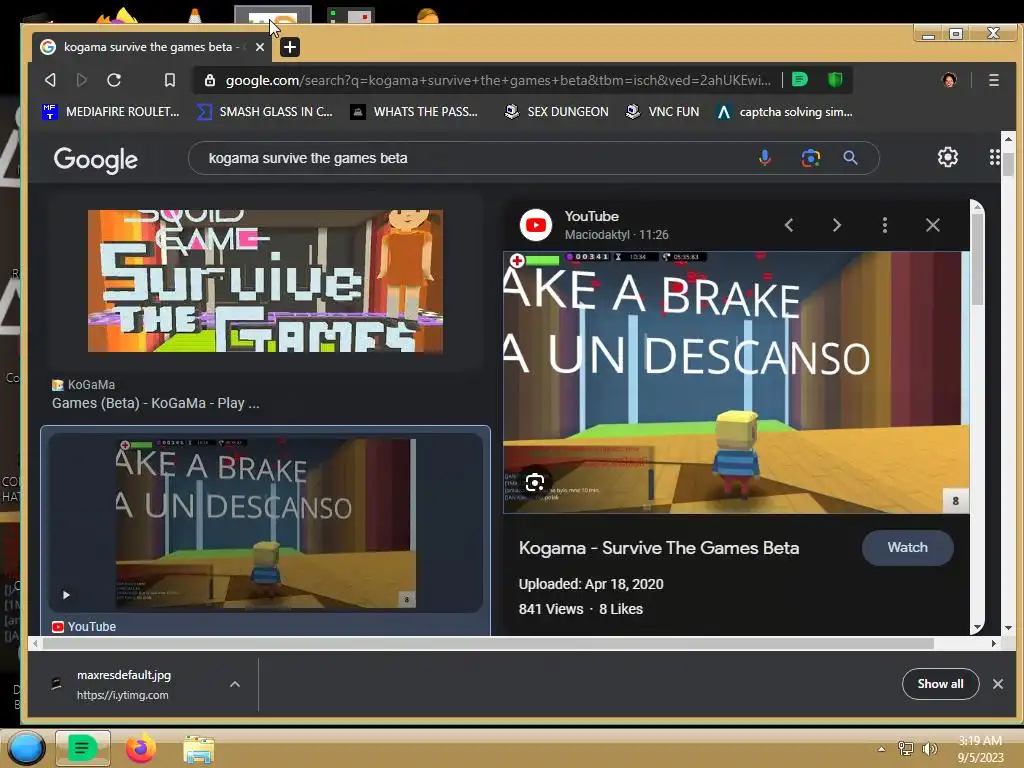Close the kogama survive the games tab
The width and height of the screenshot is (1024, 768).
[x=260, y=47]
